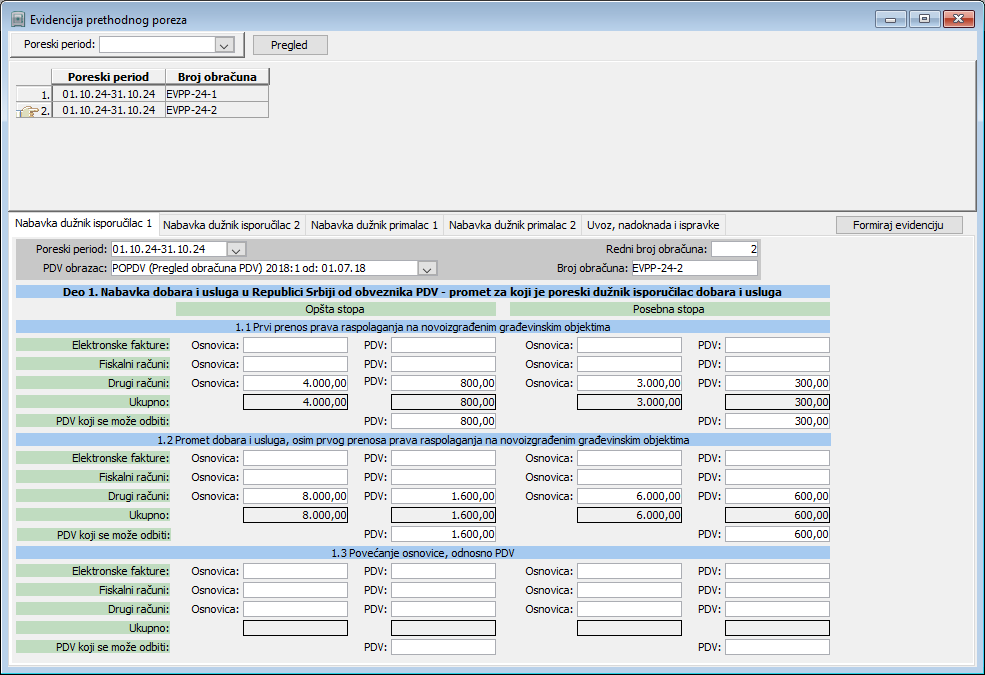Click the Poreski period column header
The width and height of the screenshot is (985, 675).
coord(108,77)
